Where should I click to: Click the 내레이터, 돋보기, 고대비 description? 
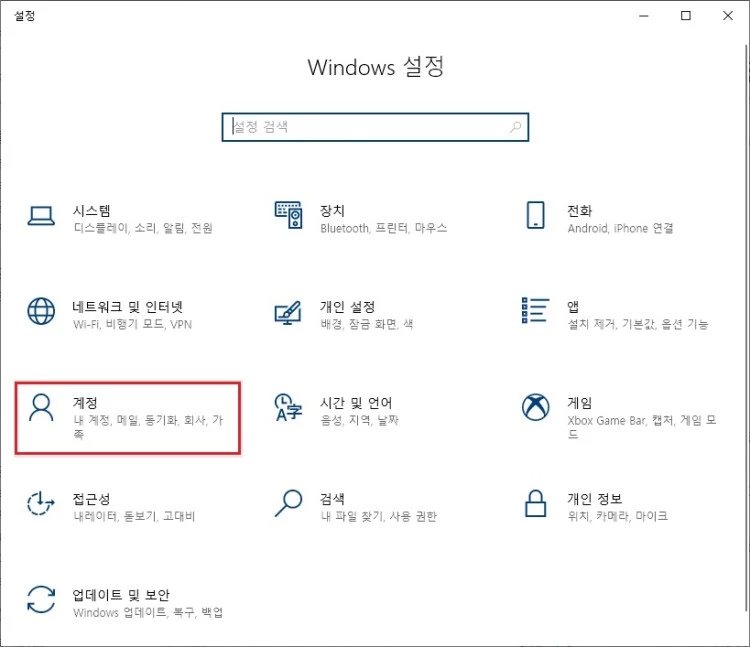click(x=134, y=516)
